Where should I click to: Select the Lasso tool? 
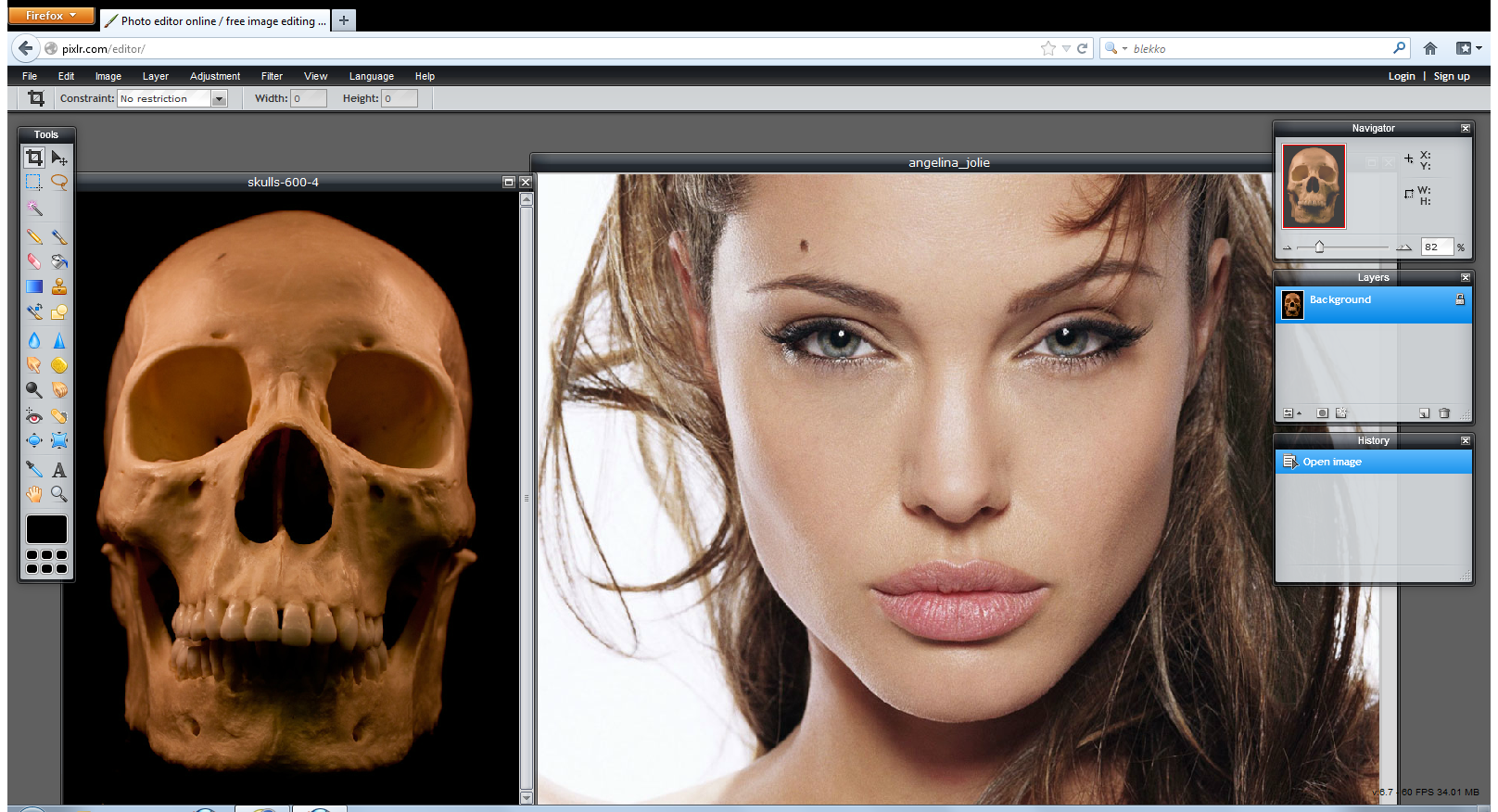[x=59, y=183]
